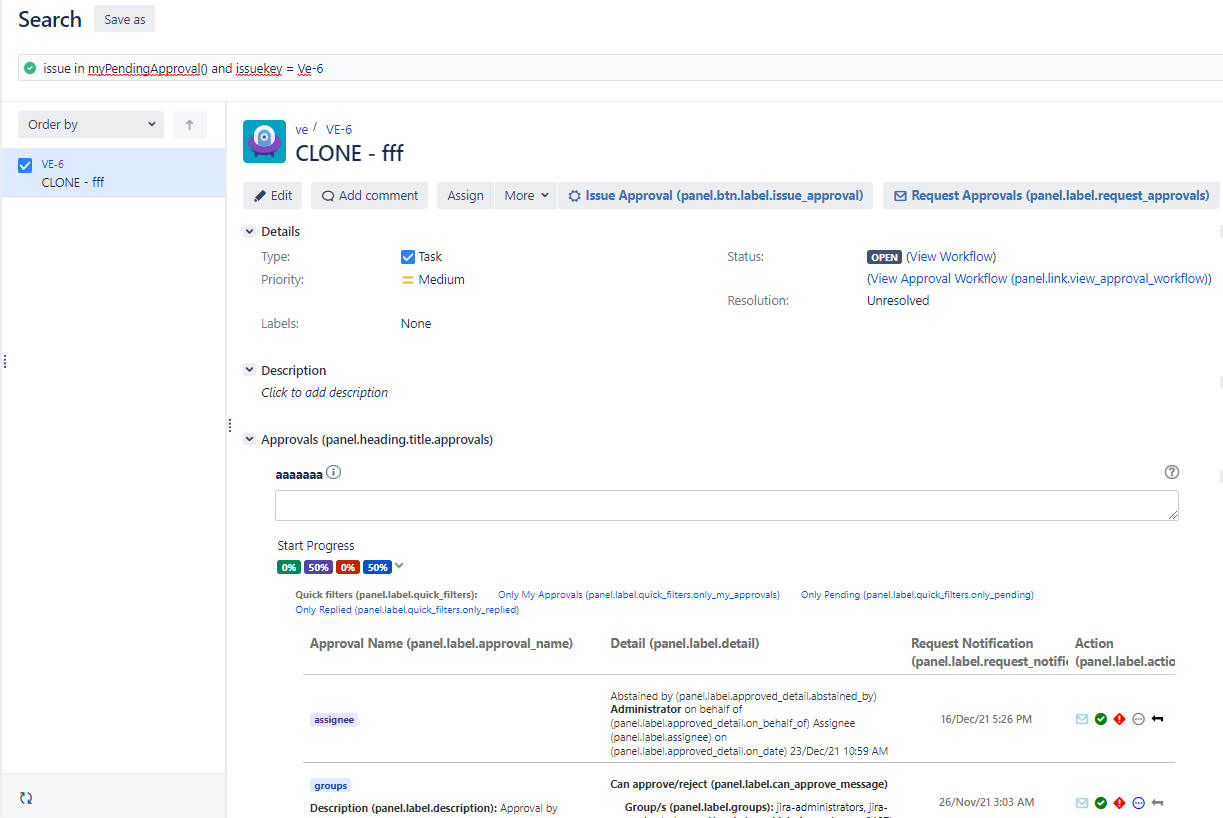Collapse the Details section
Image resolution: width=1223 pixels, height=818 pixels.
[249, 232]
